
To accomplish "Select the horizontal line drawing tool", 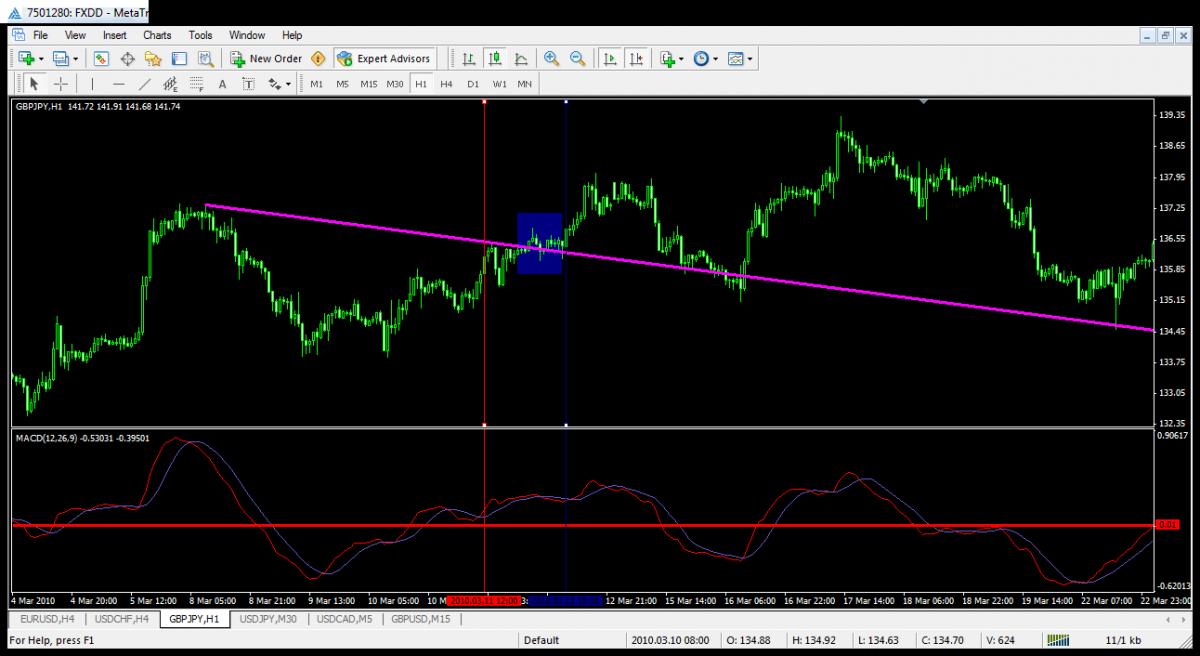I will coord(119,84).
